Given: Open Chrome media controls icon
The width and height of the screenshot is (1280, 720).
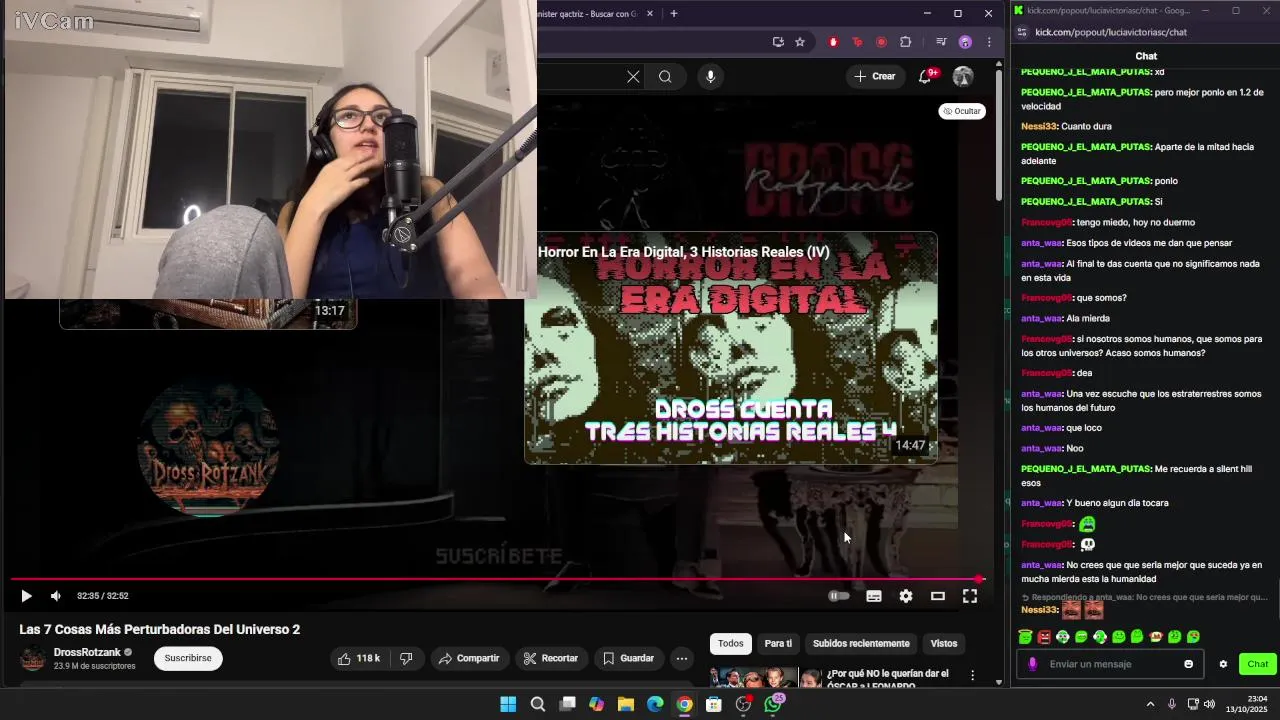Looking at the screenshot, I should coord(941,42).
